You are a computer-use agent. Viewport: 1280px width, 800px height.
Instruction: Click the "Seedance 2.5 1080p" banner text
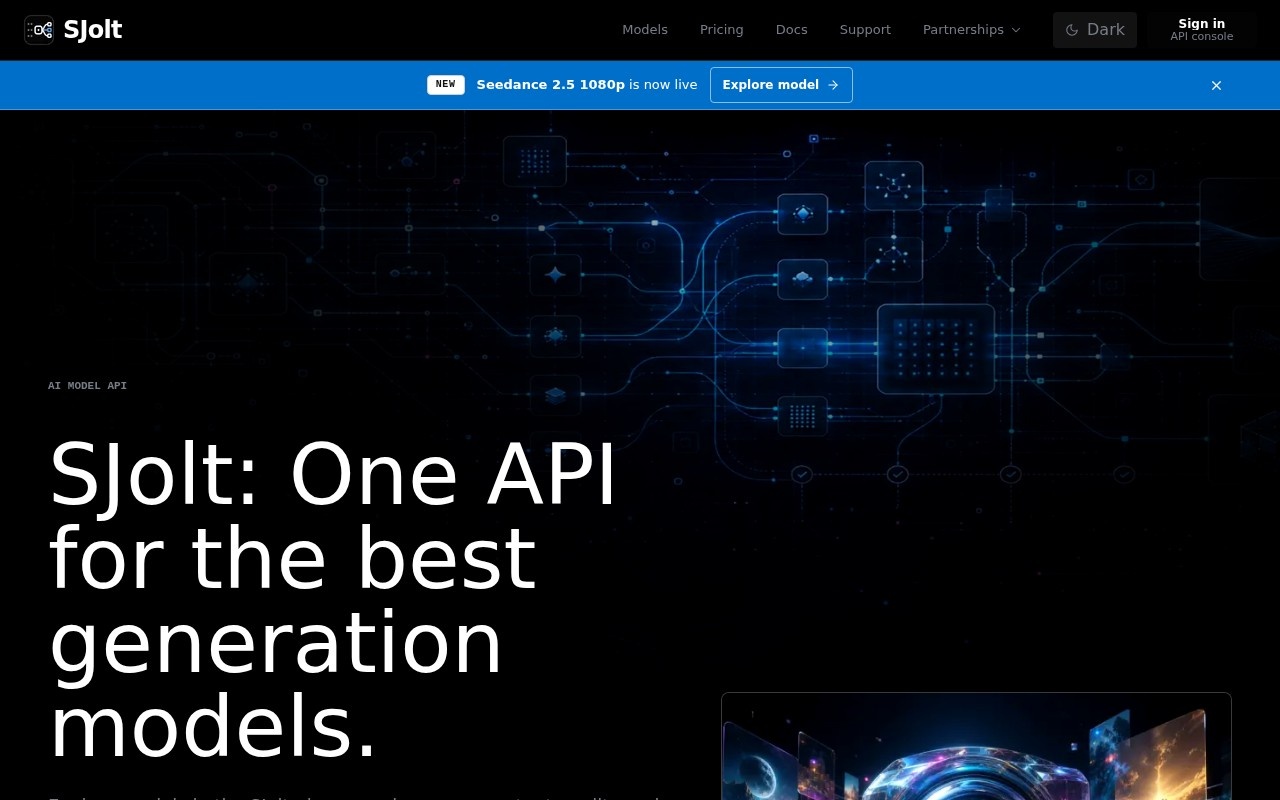(551, 85)
